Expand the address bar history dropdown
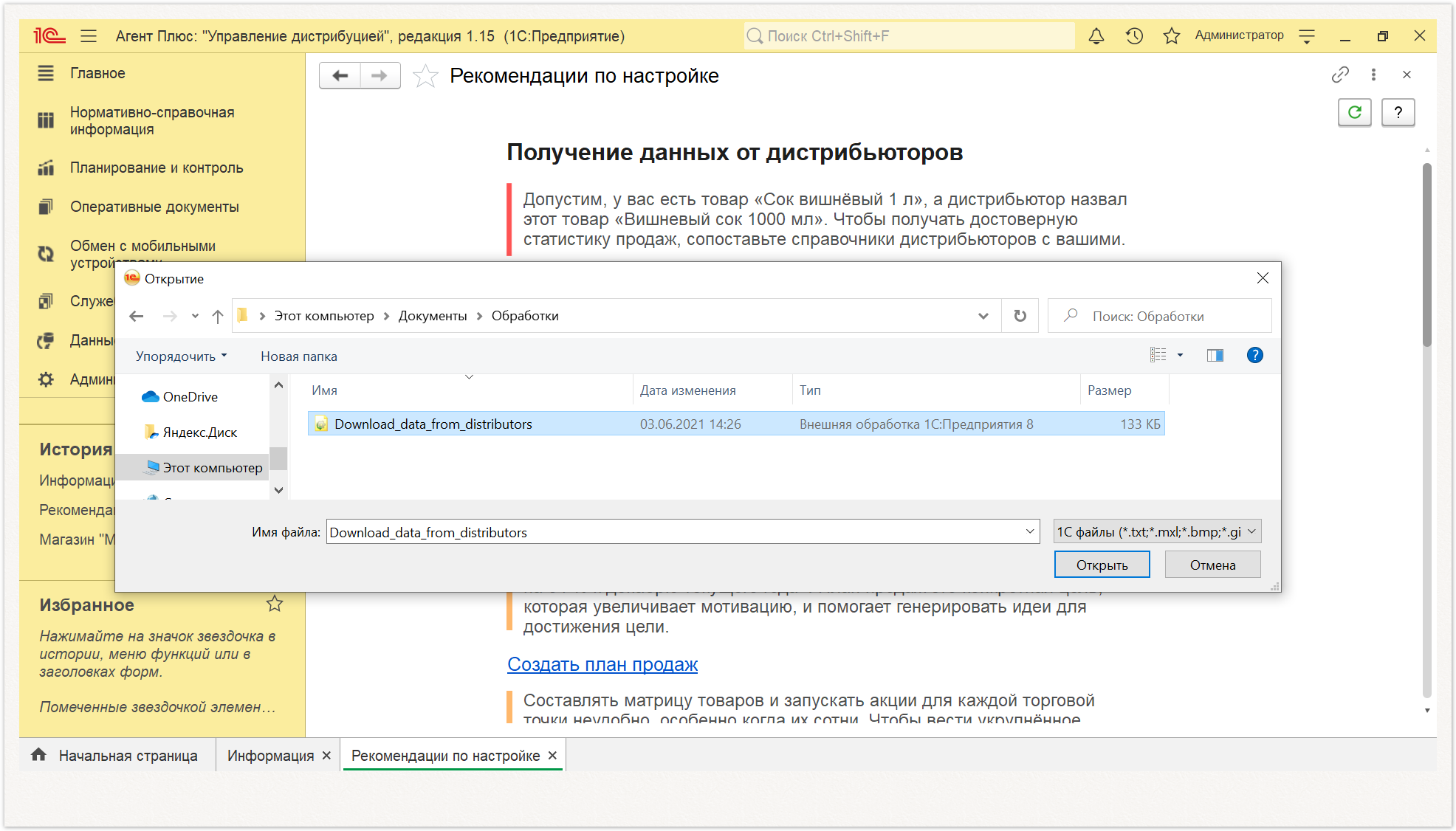1456x831 pixels. (x=983, y=316)
